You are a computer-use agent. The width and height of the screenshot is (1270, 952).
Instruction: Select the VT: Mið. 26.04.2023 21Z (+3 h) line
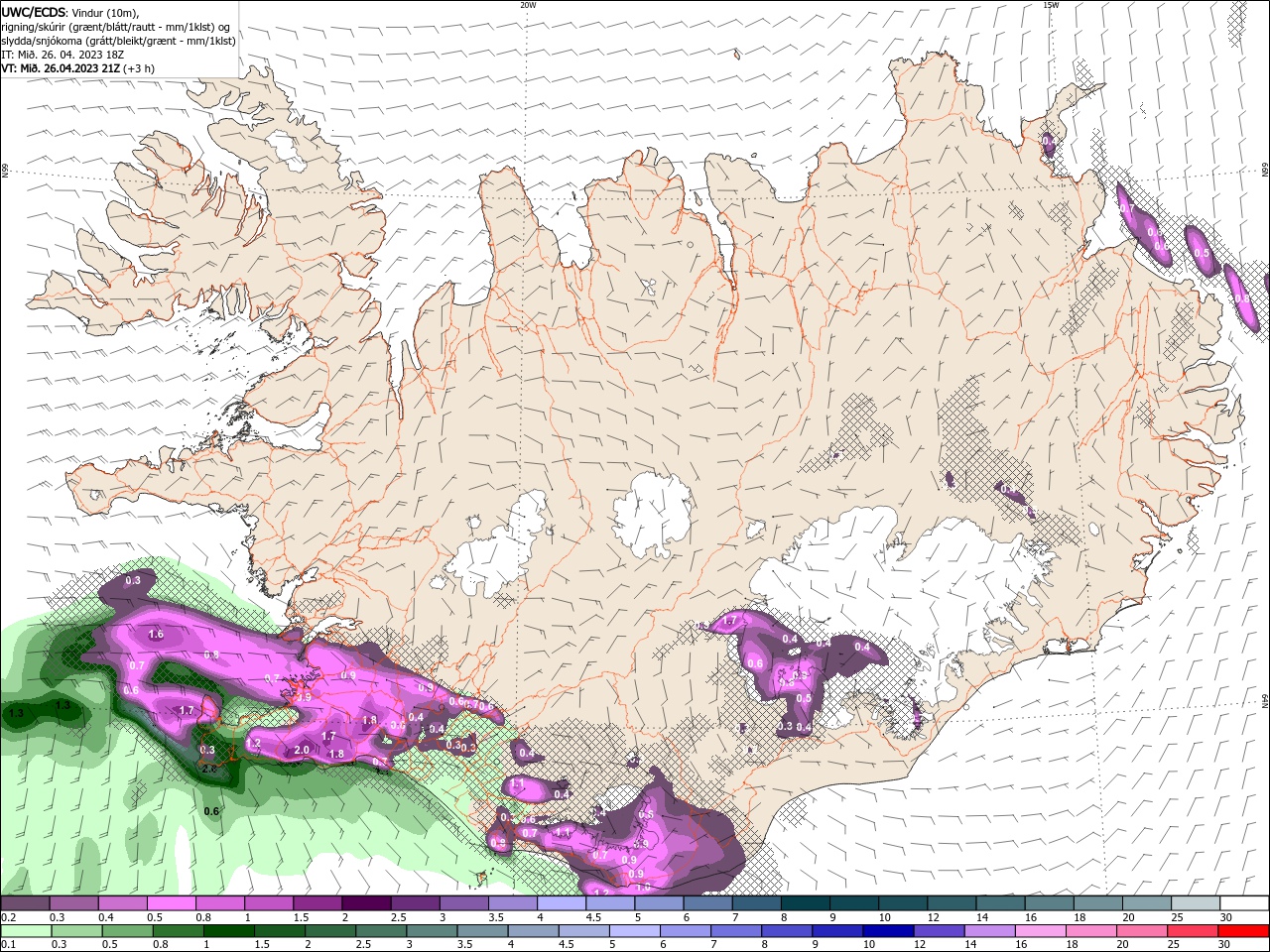[x=77, y=68]
